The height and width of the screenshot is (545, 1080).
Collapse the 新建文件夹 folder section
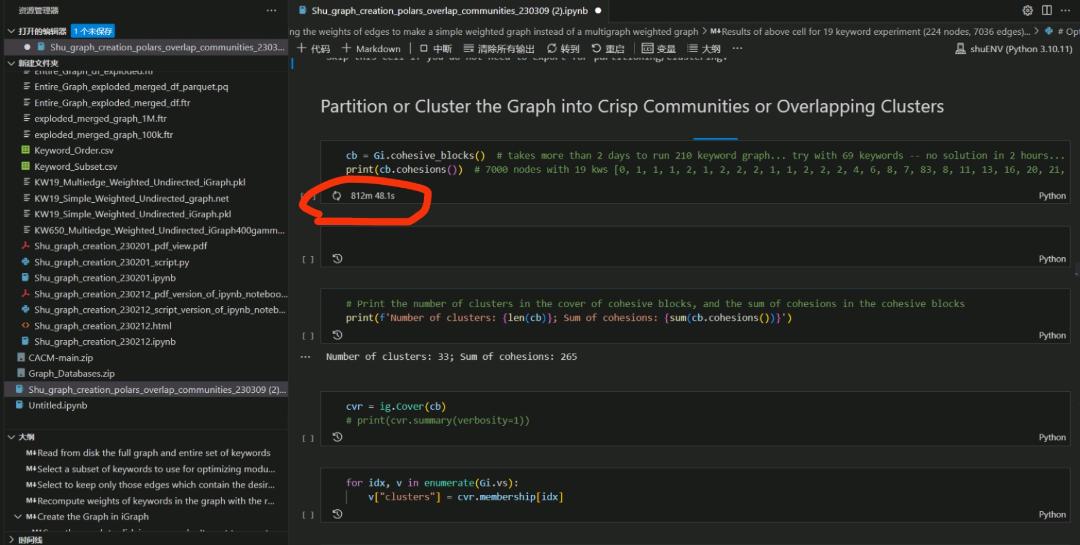11,63
